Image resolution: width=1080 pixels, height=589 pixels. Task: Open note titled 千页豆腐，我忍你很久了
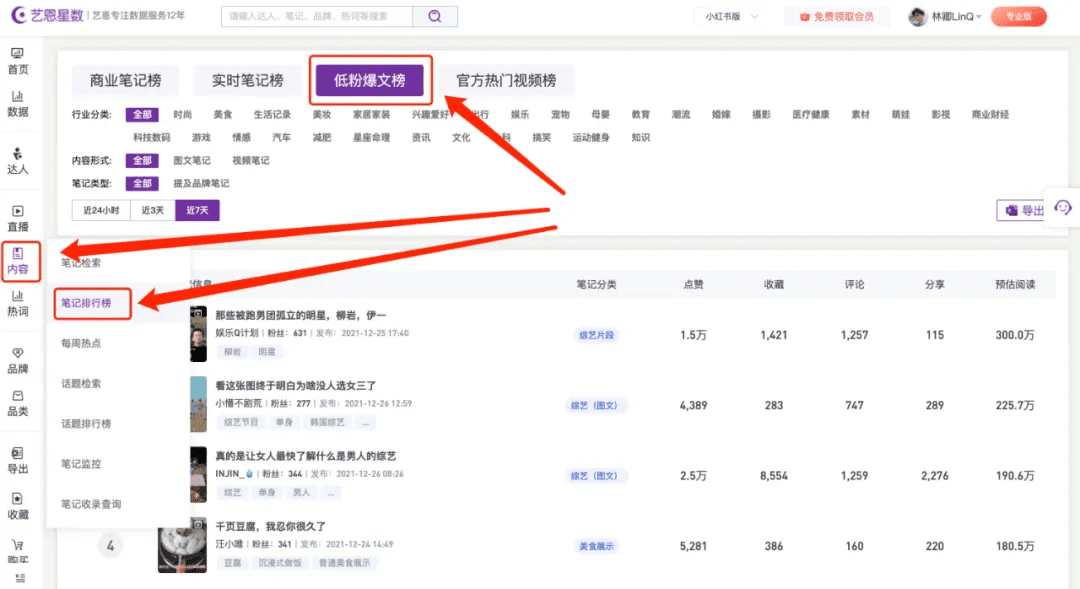click(271, 526)
